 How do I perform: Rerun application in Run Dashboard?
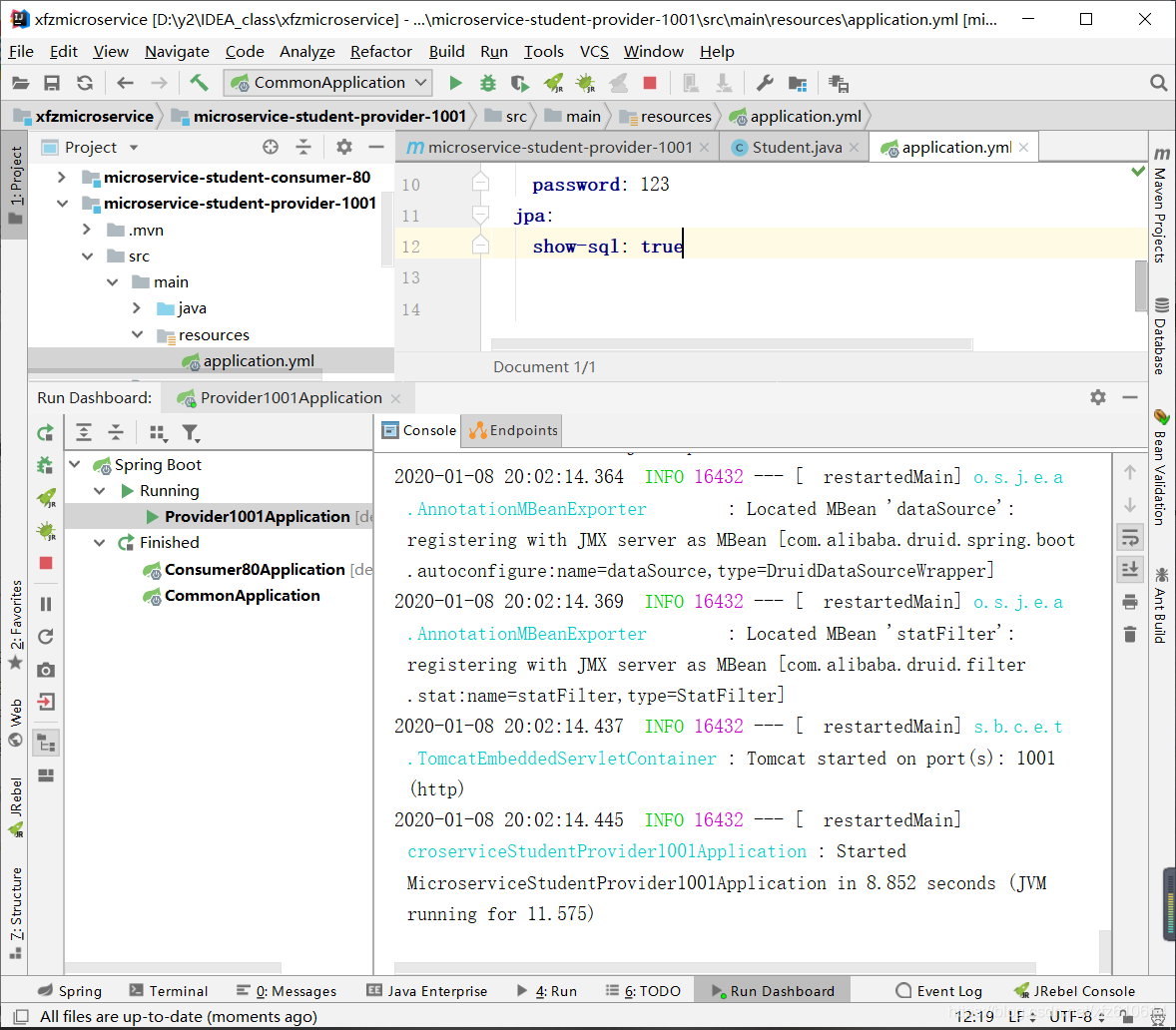pos(46,432)
